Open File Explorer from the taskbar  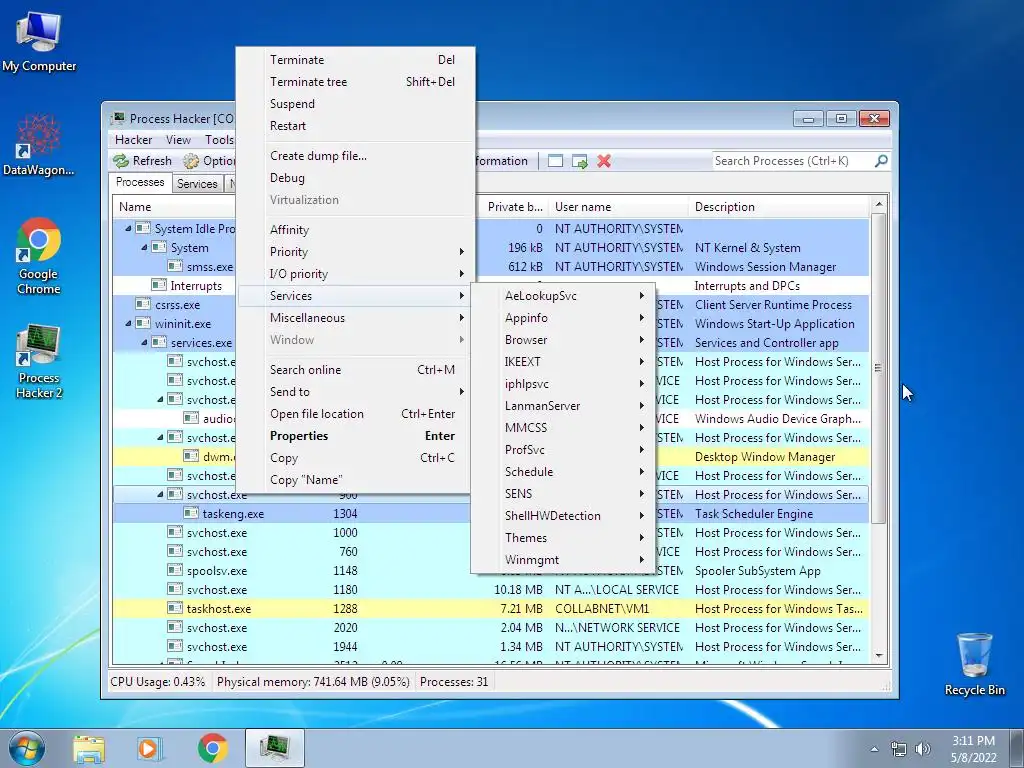coord(89,748)
